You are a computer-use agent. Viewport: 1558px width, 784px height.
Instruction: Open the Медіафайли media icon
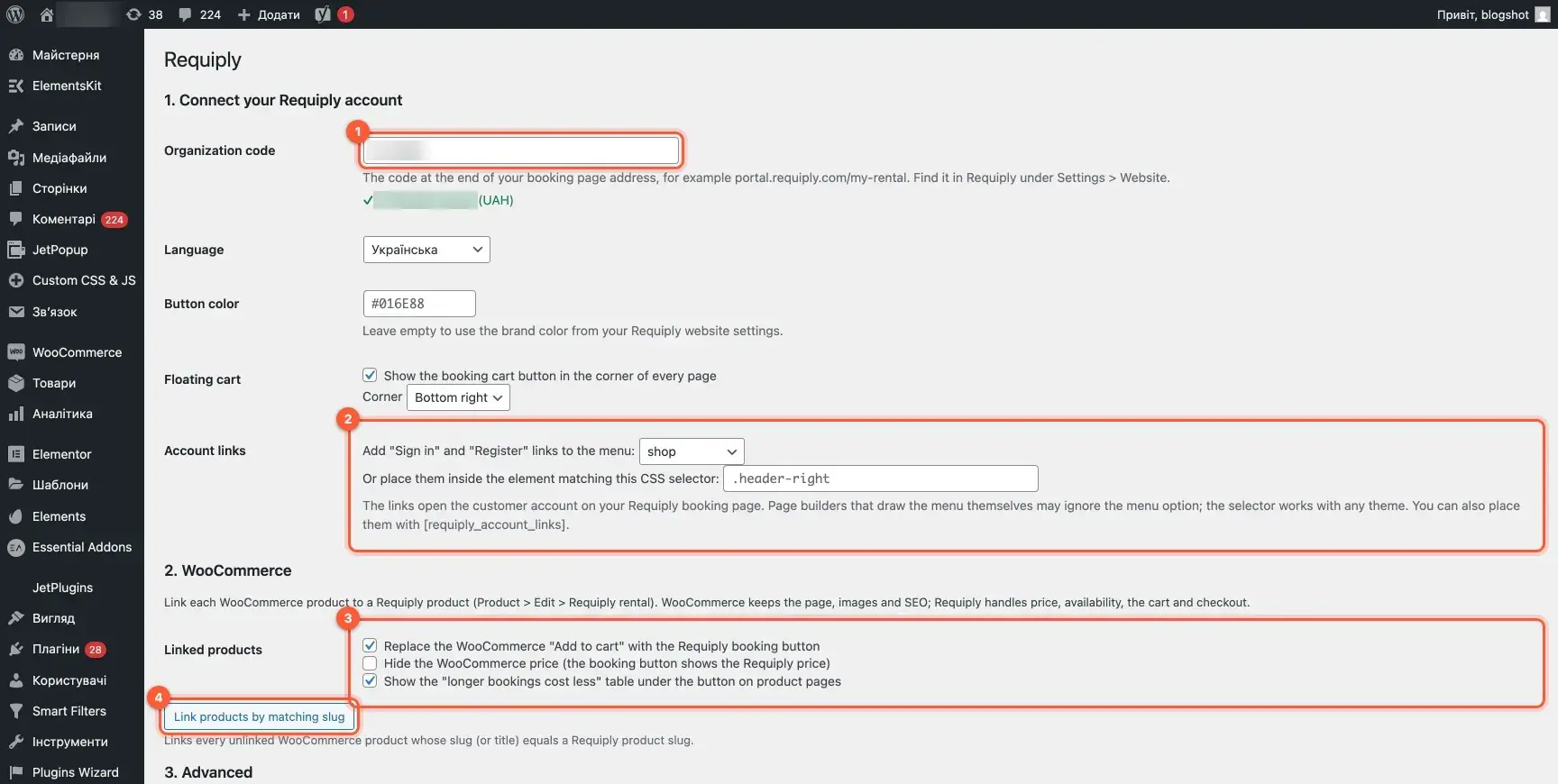click(x=16, y=158)
